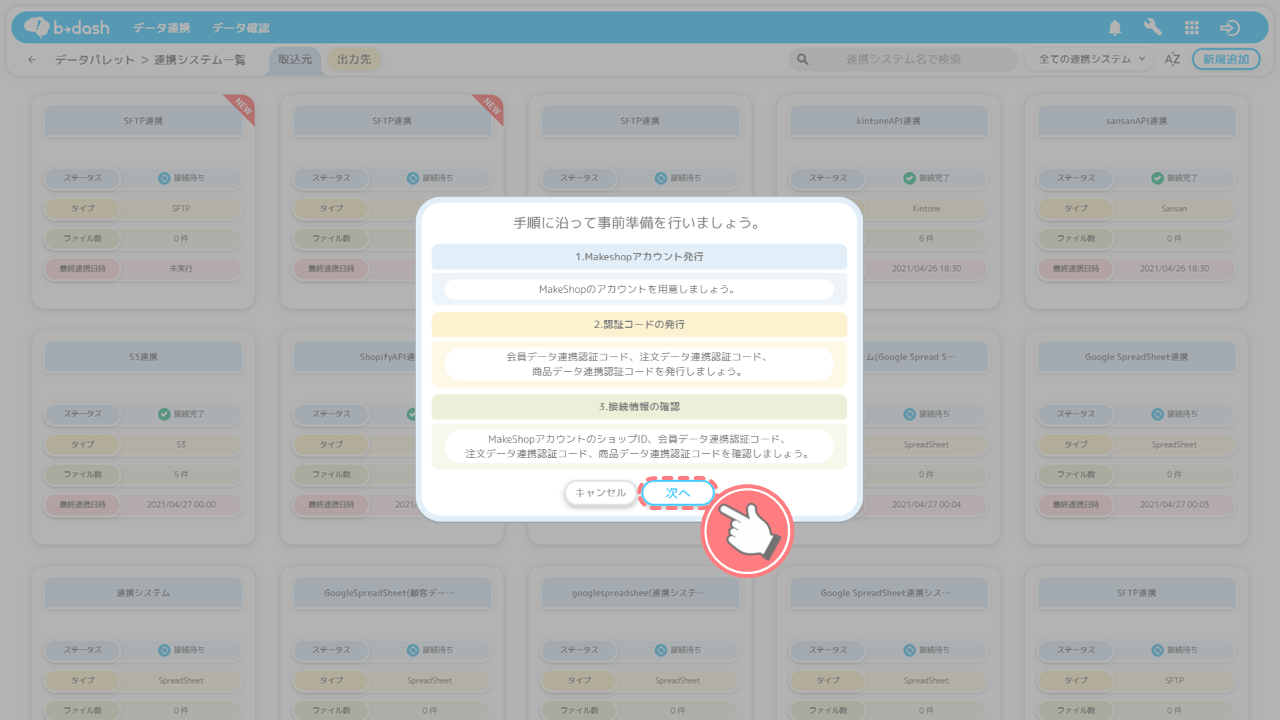Go to データパレット in the breadcrumb
The width and height of the screenshot is (1280, 720).
[x=95, y=60]
